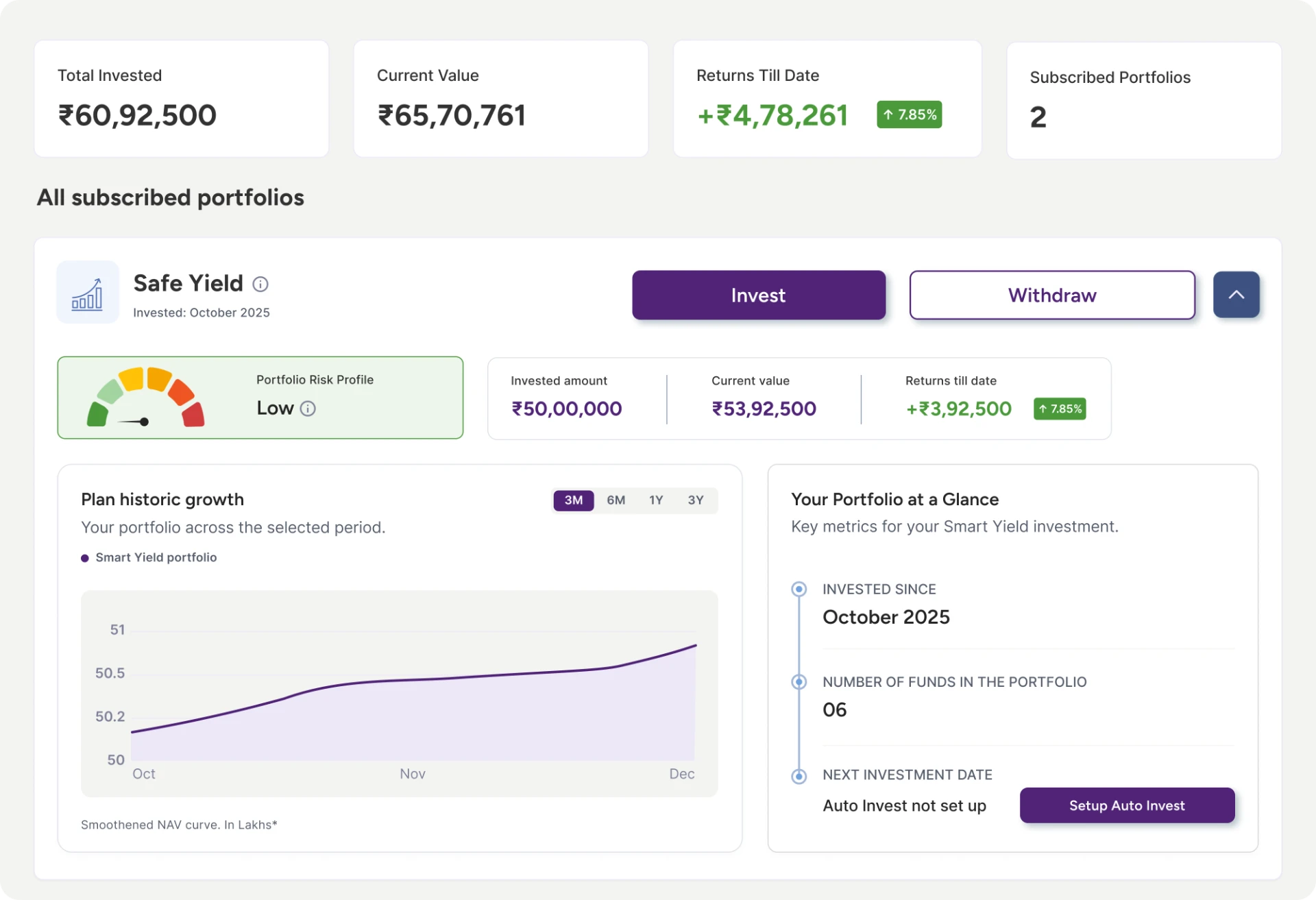Viewport: 1316px width, 900px height.
Task: Click the Current value ₹53,92,500 figure
Action: coord(764,409)
